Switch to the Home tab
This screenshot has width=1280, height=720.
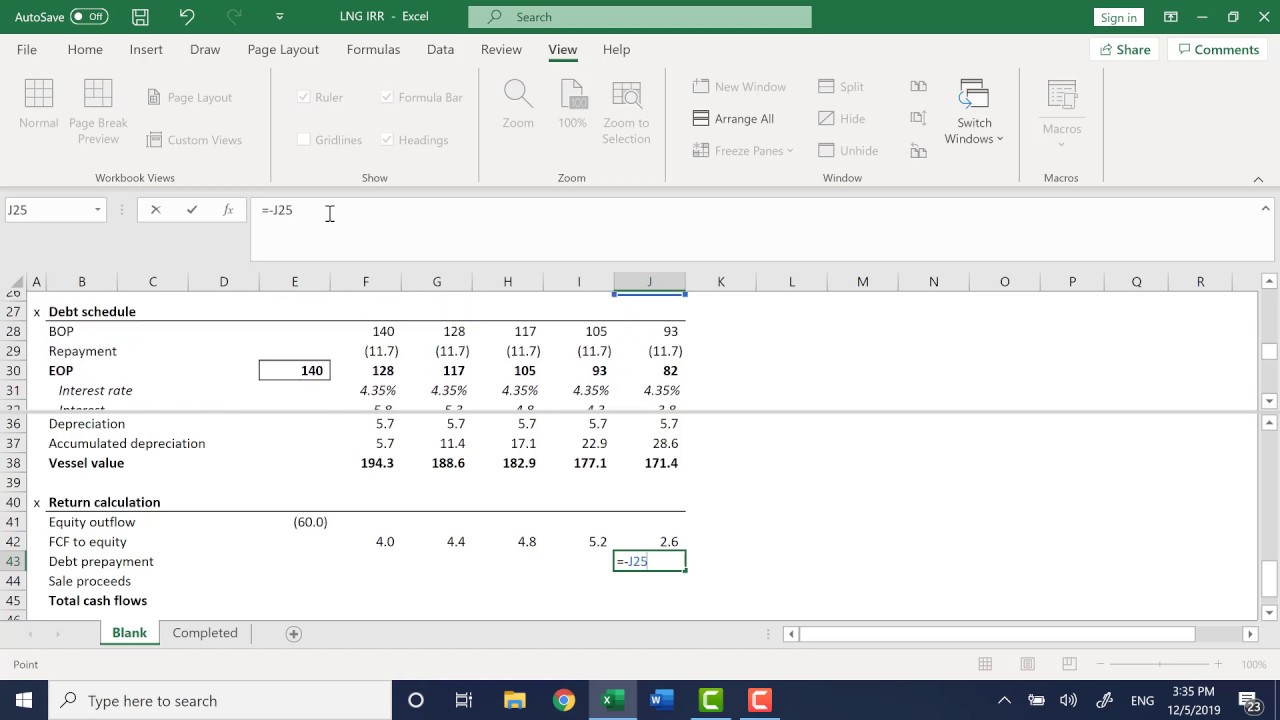coord(85,49)
